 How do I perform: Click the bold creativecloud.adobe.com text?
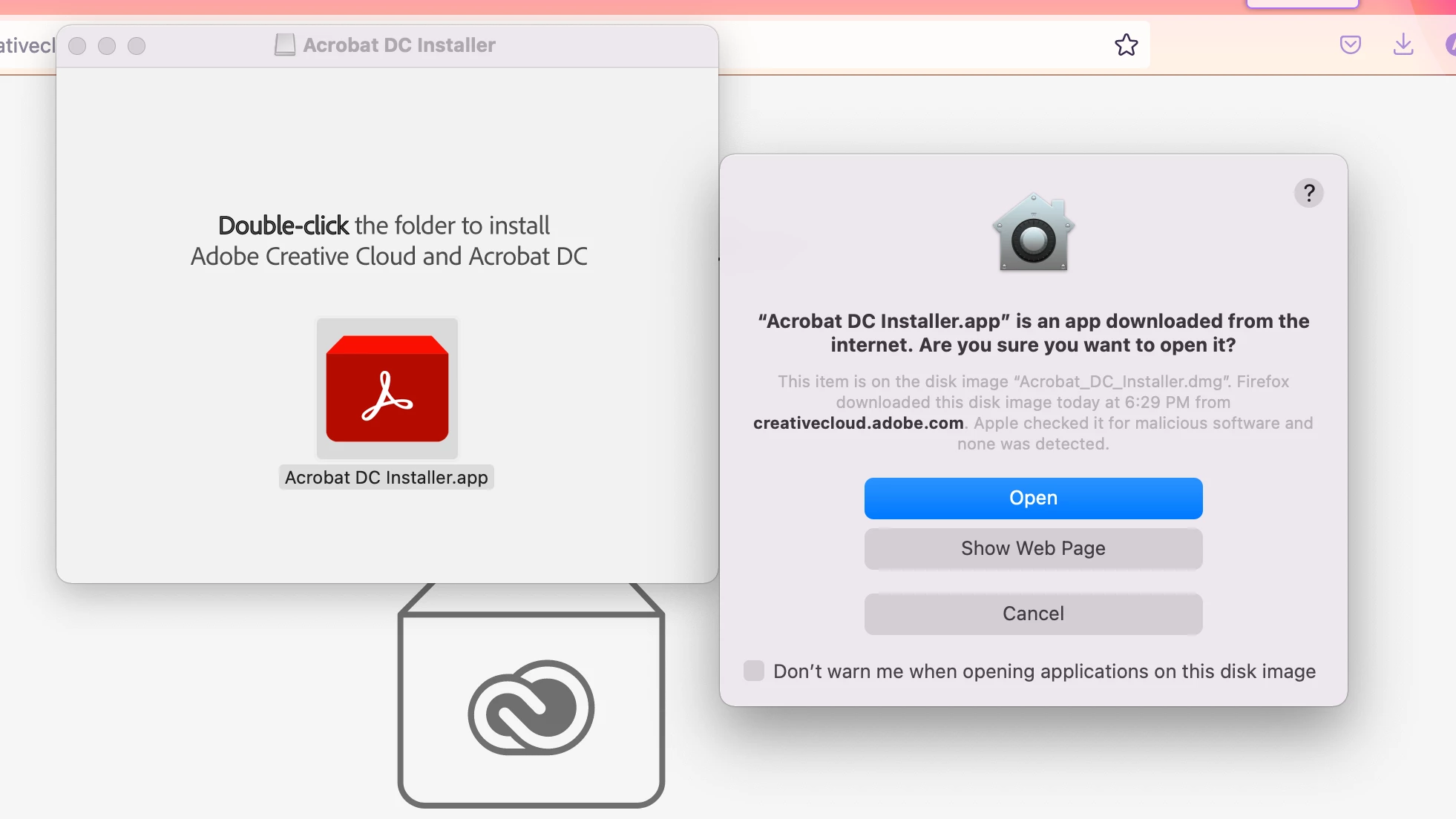click(x=858, y=423)
